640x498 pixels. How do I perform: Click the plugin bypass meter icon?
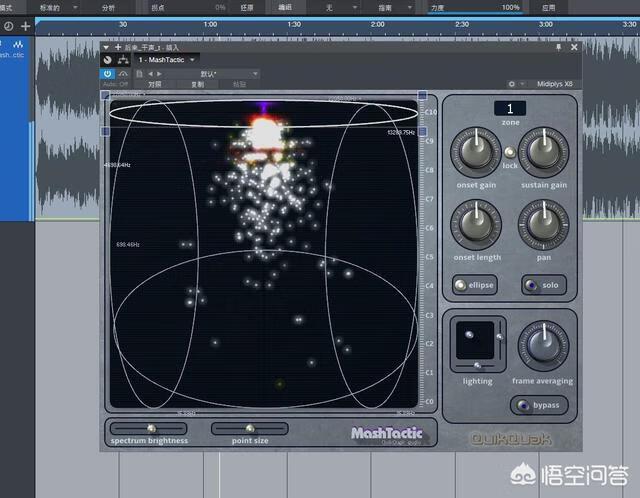[107, 60]
